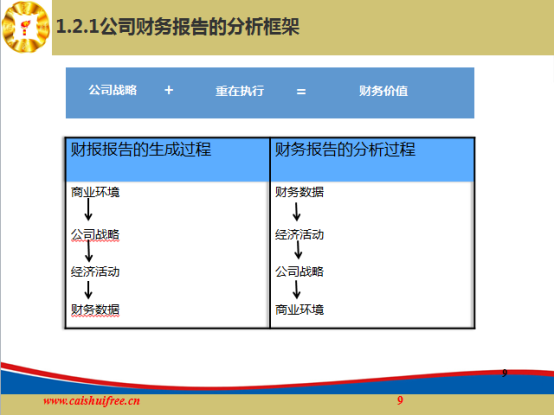Click 经济活动 in the right column
This screenshot has width=554, height=415.
299,235
